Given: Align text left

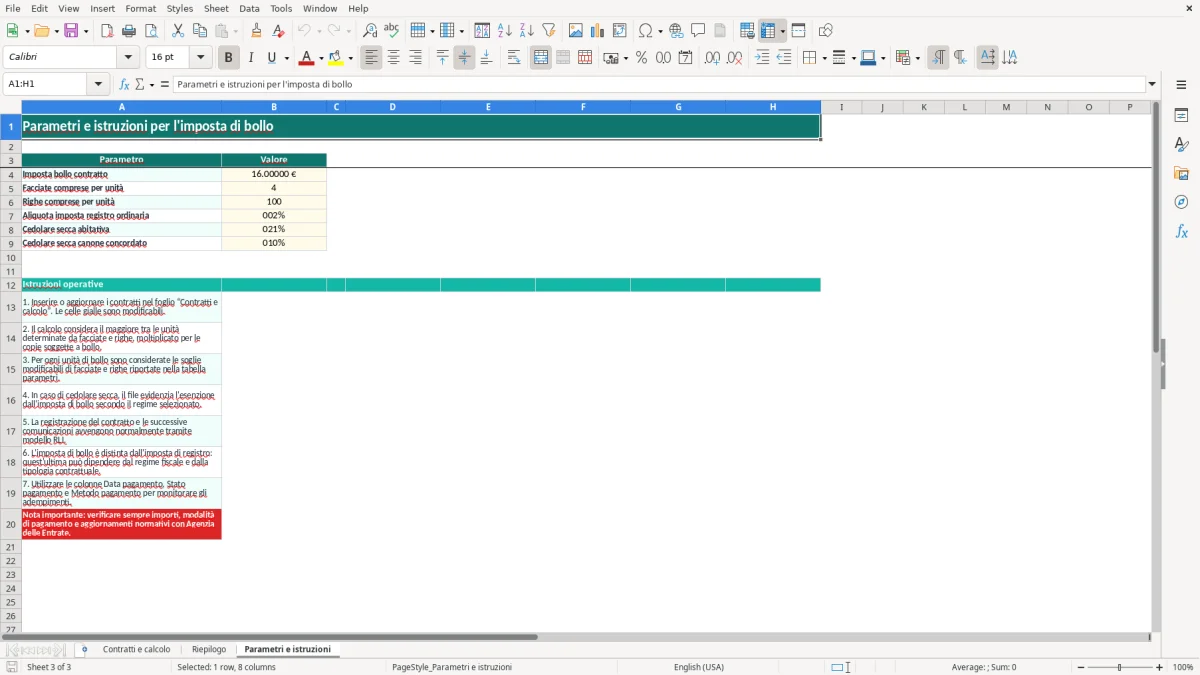Looking at the screenshot, I should point(372,58).
